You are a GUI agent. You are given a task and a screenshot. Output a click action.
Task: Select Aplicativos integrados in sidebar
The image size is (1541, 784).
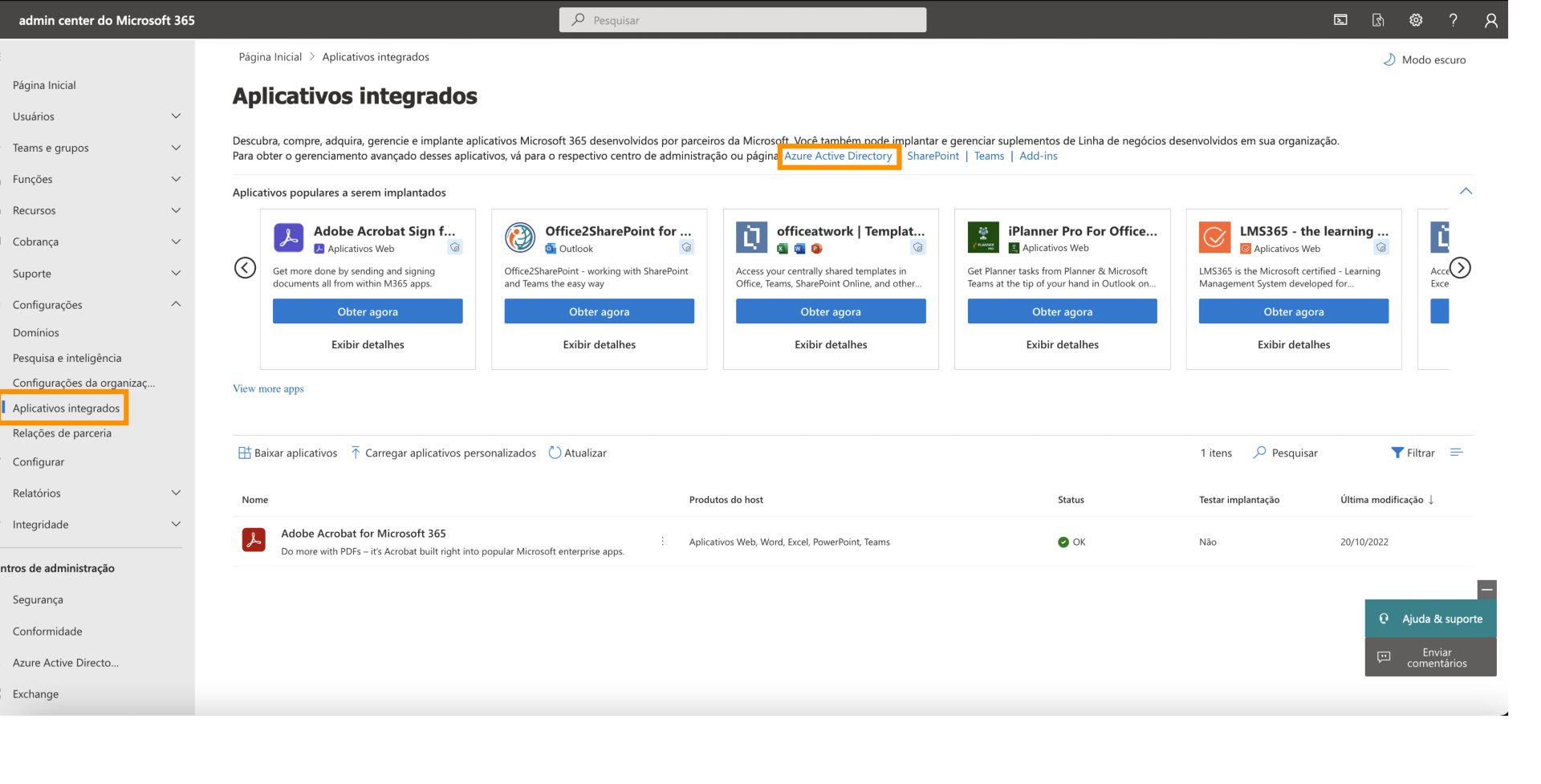pos(66,408)
